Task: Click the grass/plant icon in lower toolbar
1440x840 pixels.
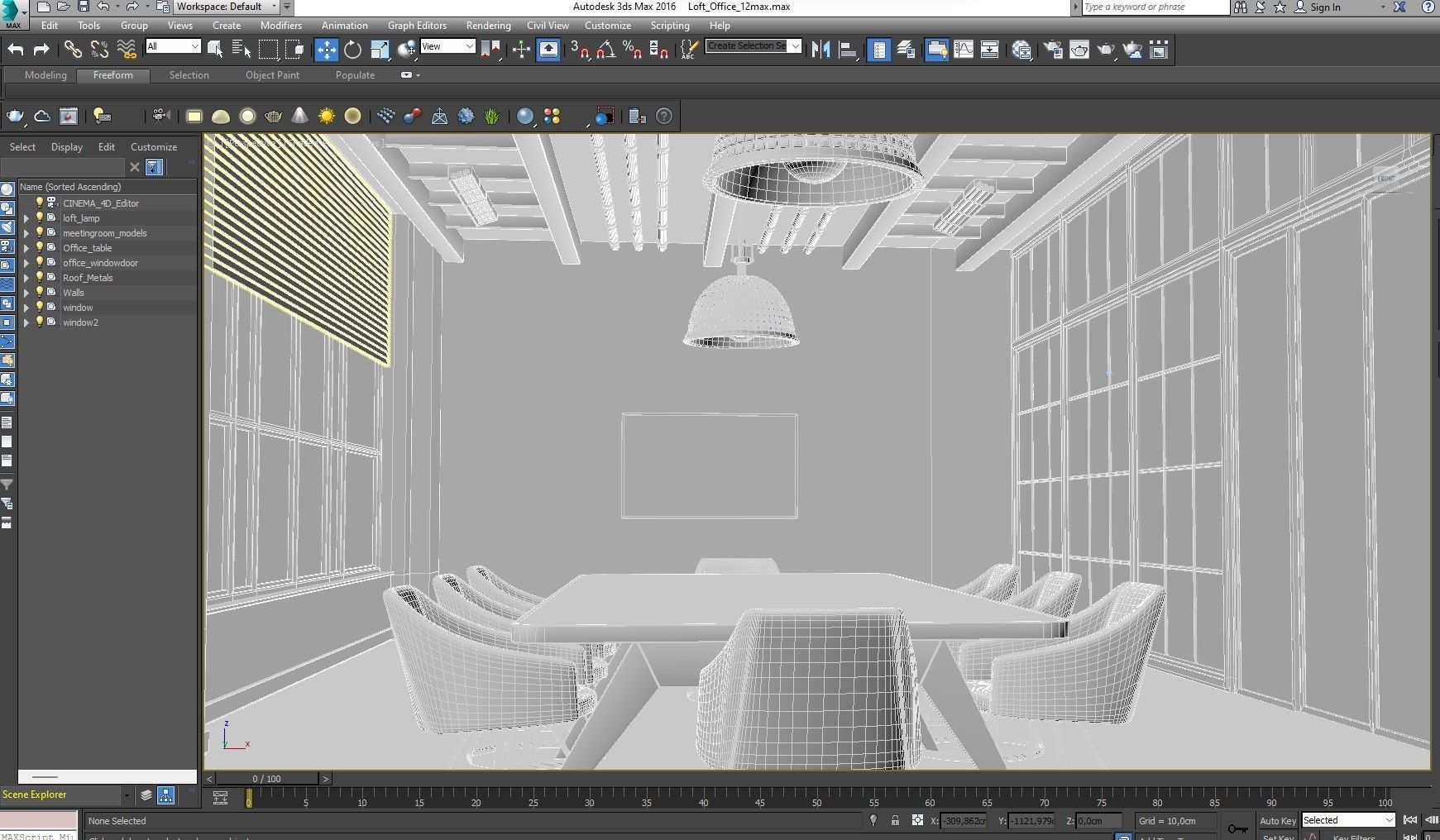Action: tap(492, 117)
